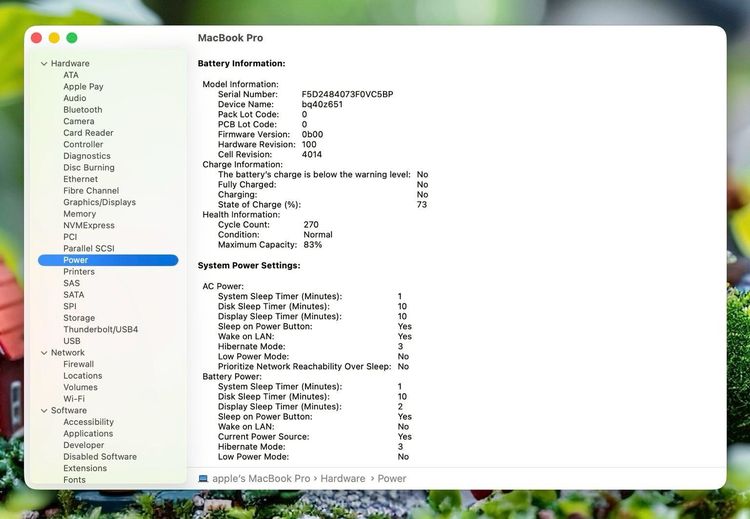Select Card Reader in the sidebar
This screenshot has height=519, width=750.
(x=88, y=133)
